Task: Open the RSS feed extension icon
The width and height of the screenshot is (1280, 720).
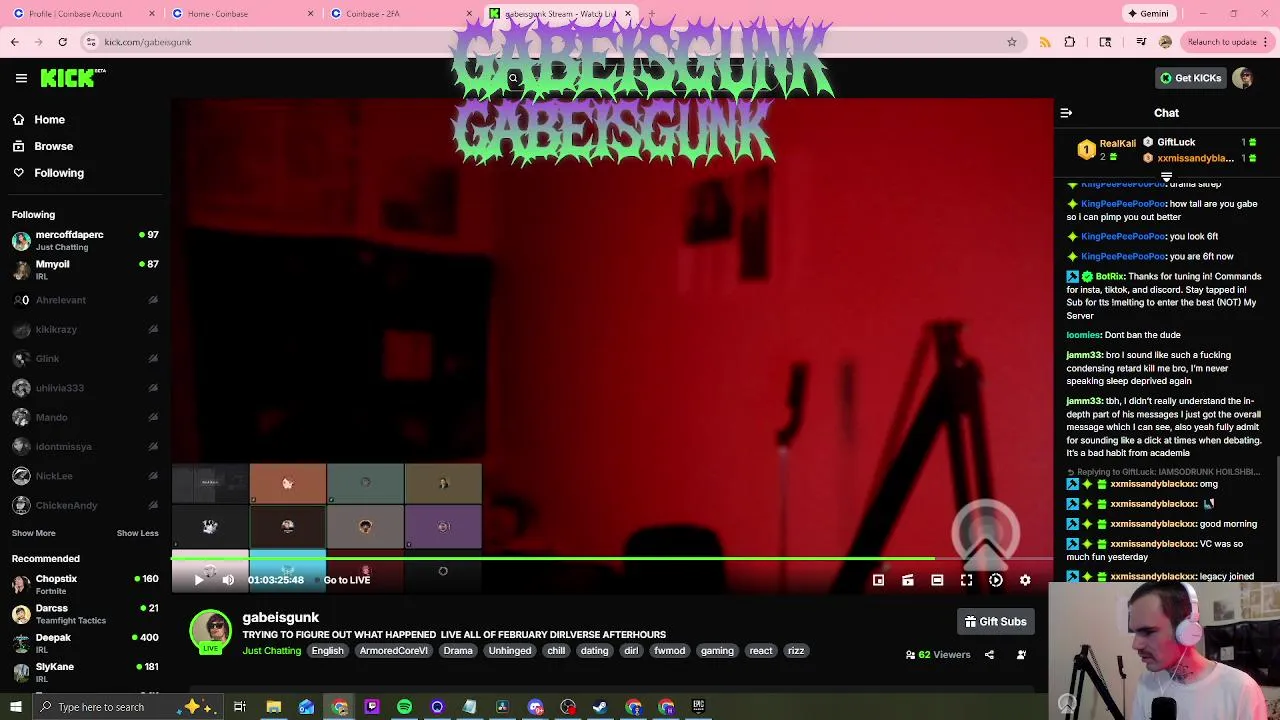Action: tap(1045, 42)
